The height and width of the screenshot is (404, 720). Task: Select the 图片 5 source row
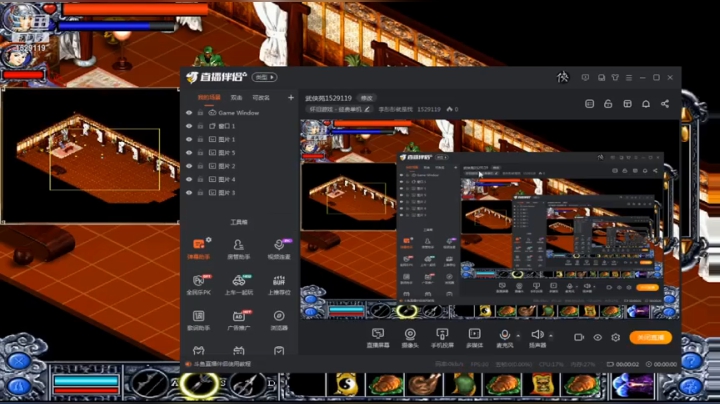pyautogui.click(x=239, y=152)
